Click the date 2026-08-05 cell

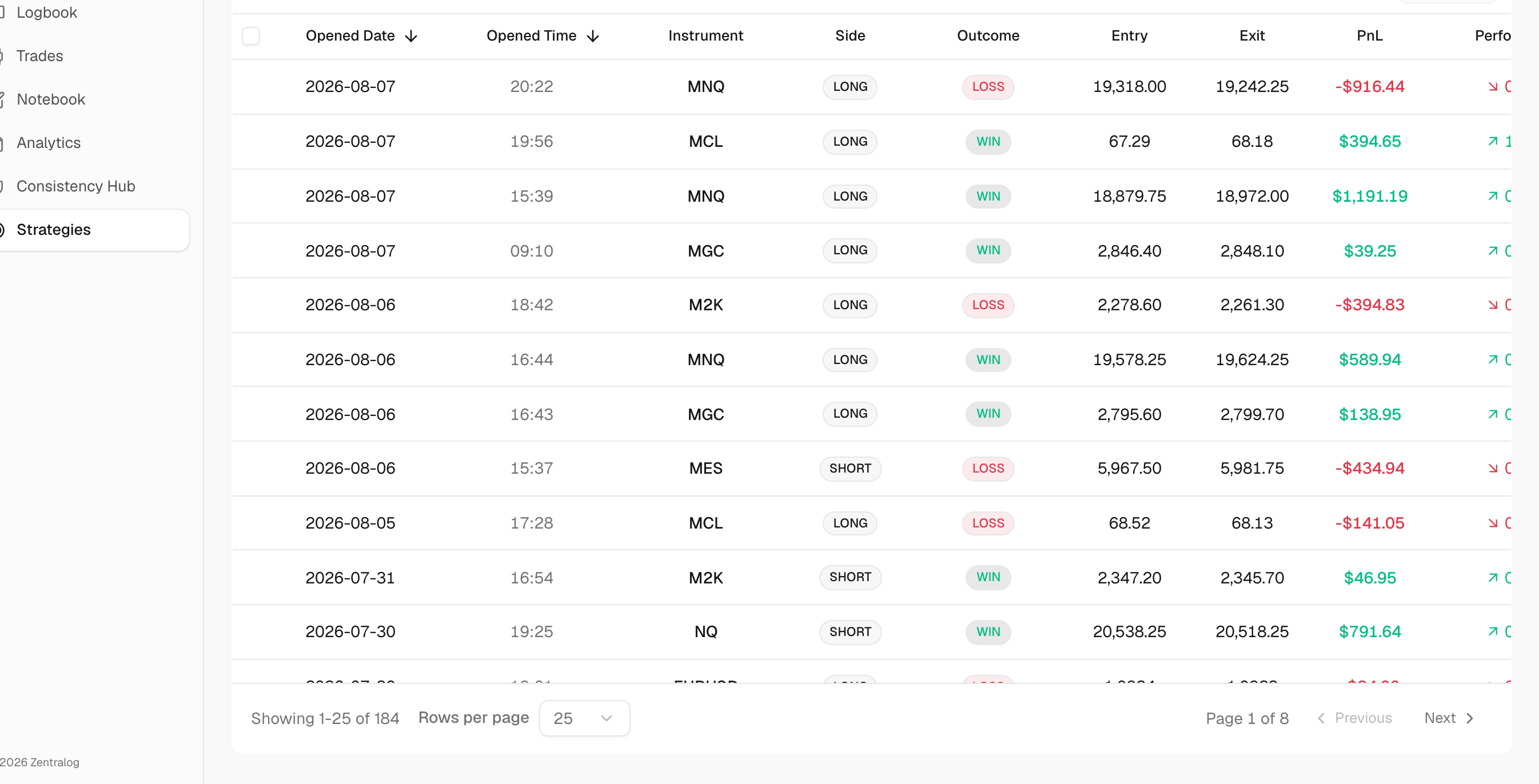pos(350,523)
